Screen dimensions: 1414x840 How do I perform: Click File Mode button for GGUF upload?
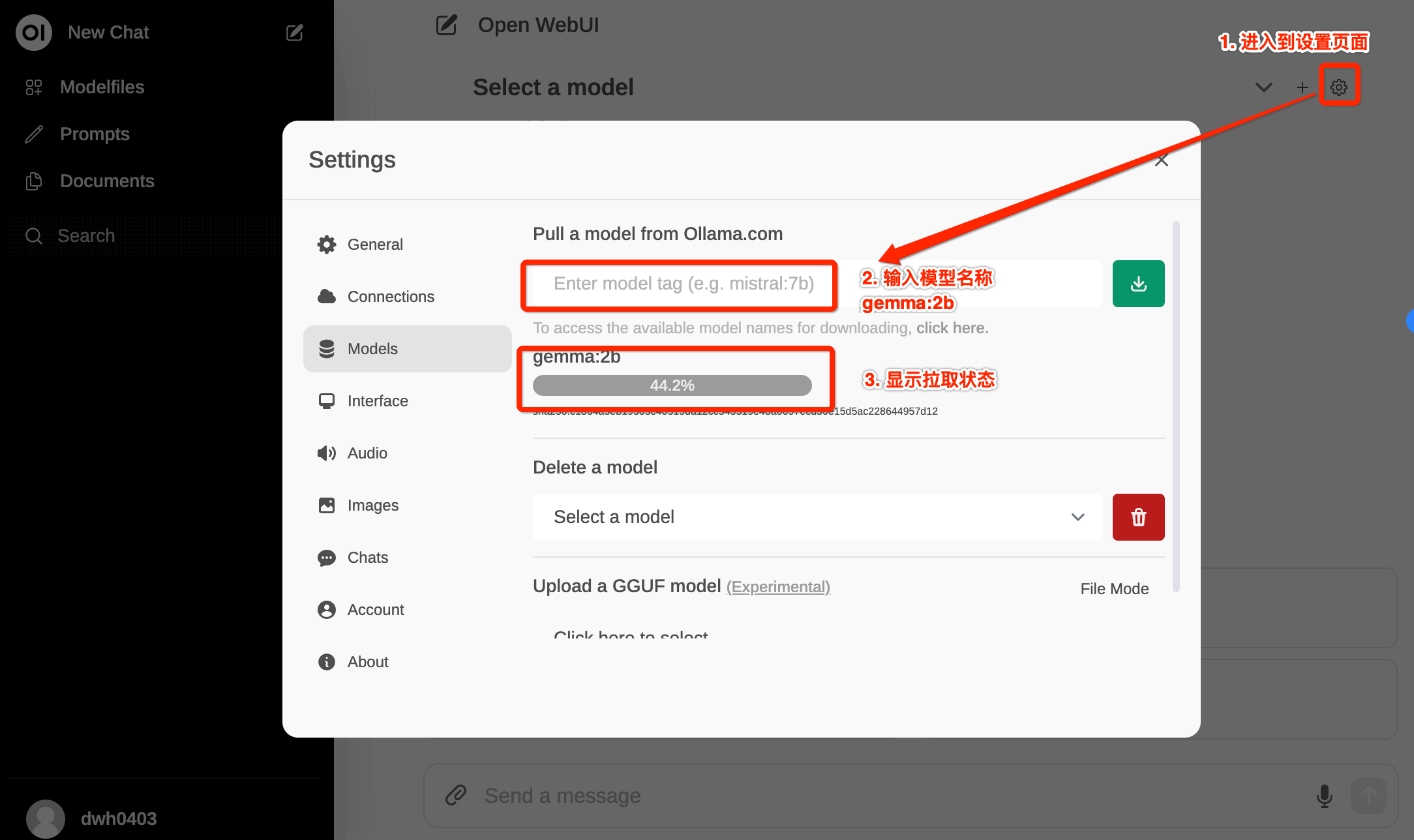tap(1113, 588)
